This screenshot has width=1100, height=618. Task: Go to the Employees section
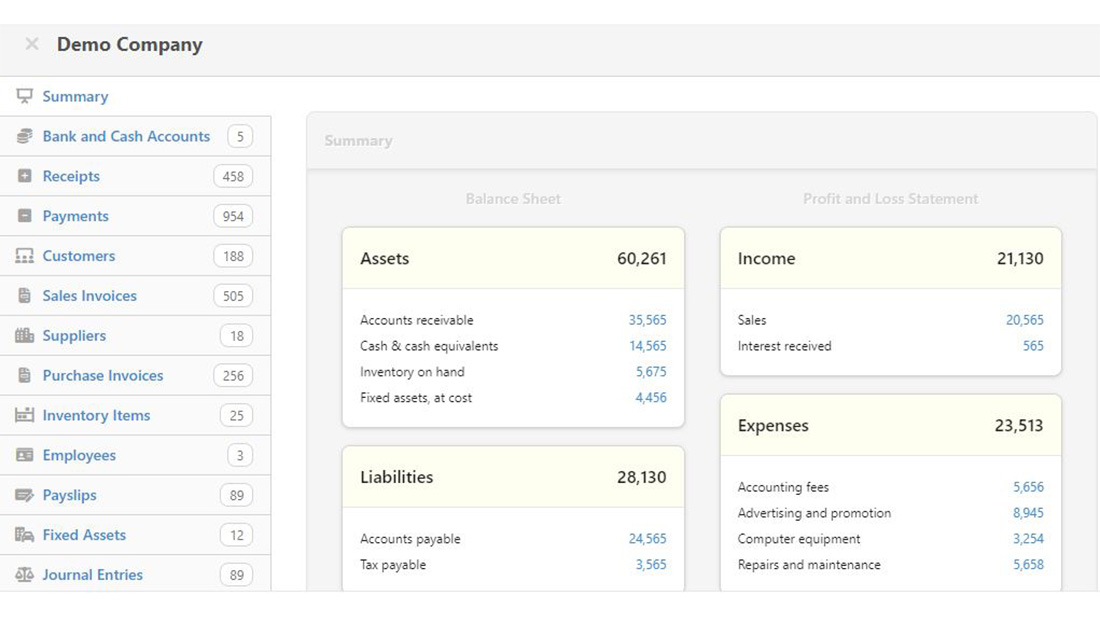[79, 455]
